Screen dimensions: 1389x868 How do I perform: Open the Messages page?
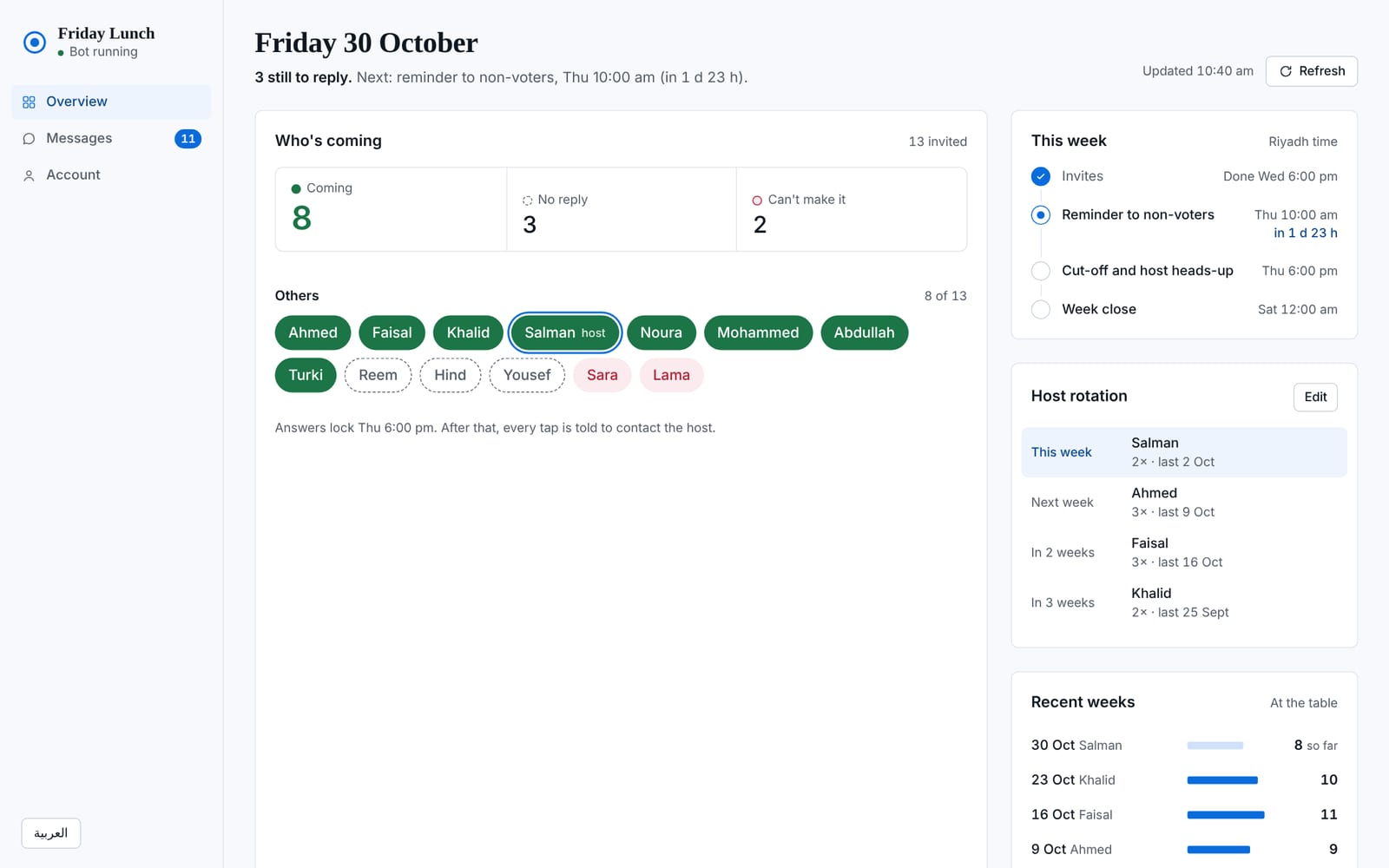coord(111,139)
